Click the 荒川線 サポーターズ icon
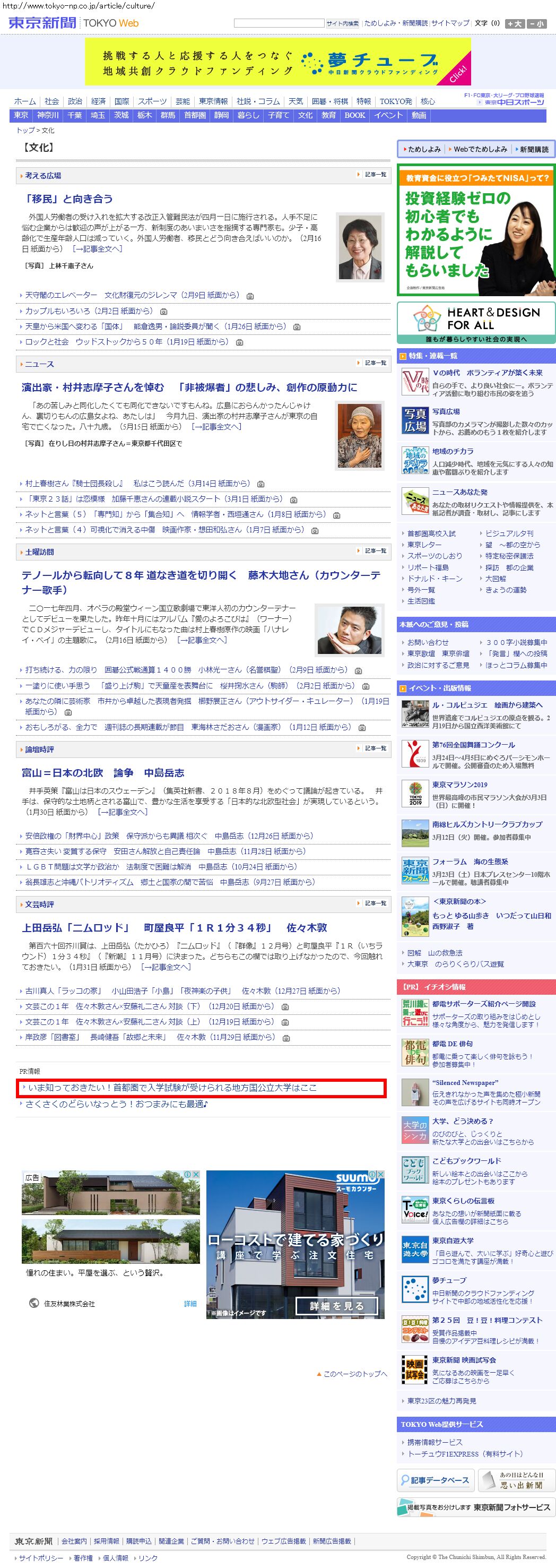 tap(415, 1013)
